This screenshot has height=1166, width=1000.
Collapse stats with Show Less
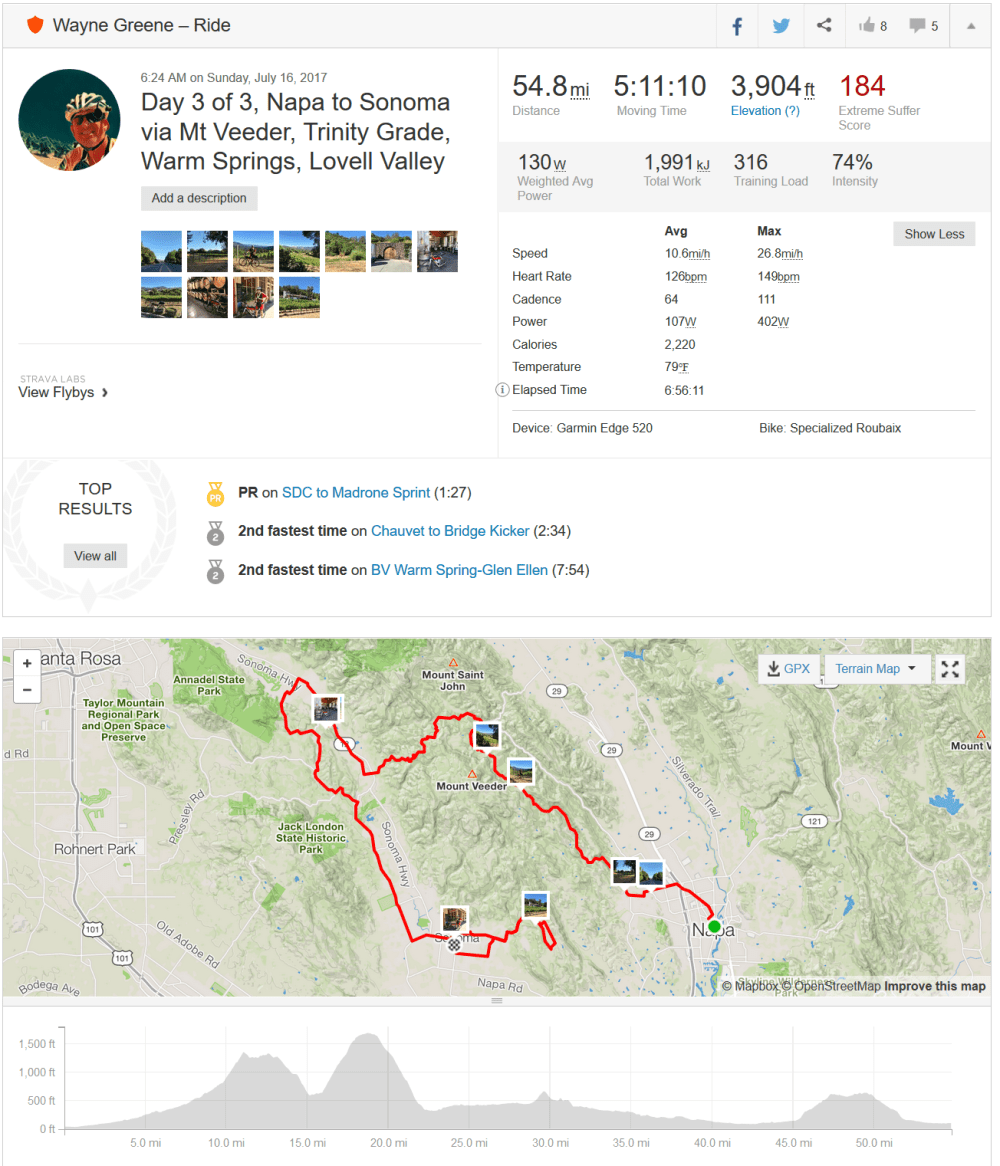point(934,234)
